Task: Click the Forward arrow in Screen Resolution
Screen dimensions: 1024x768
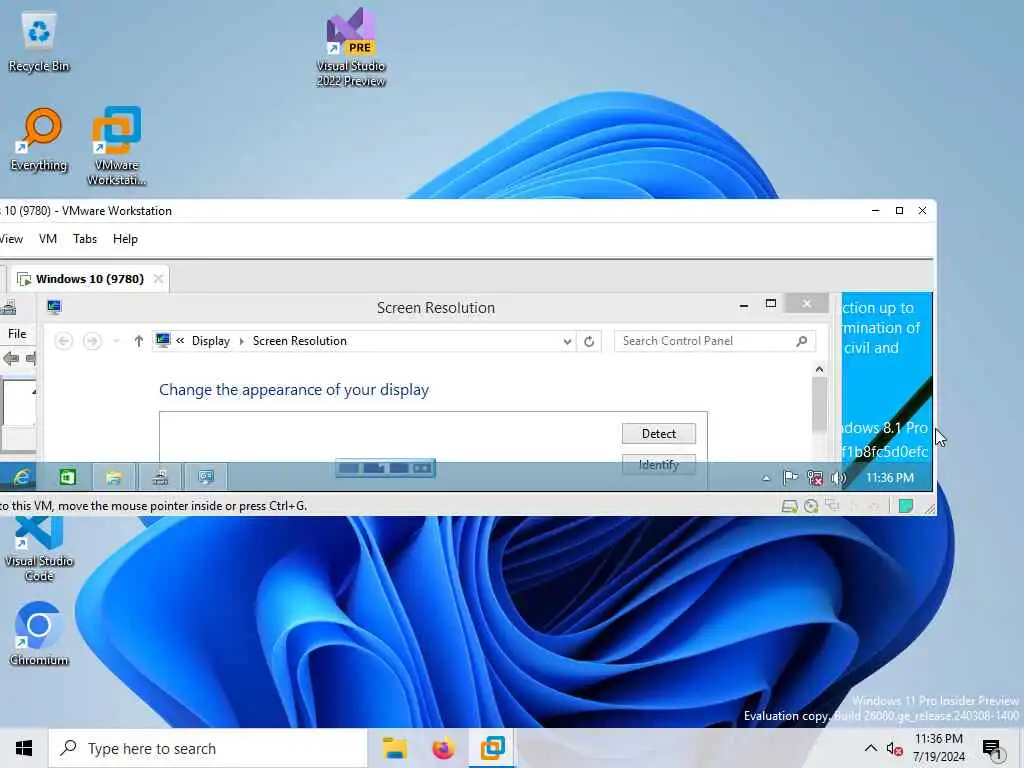Action: (x=92, y=341)
